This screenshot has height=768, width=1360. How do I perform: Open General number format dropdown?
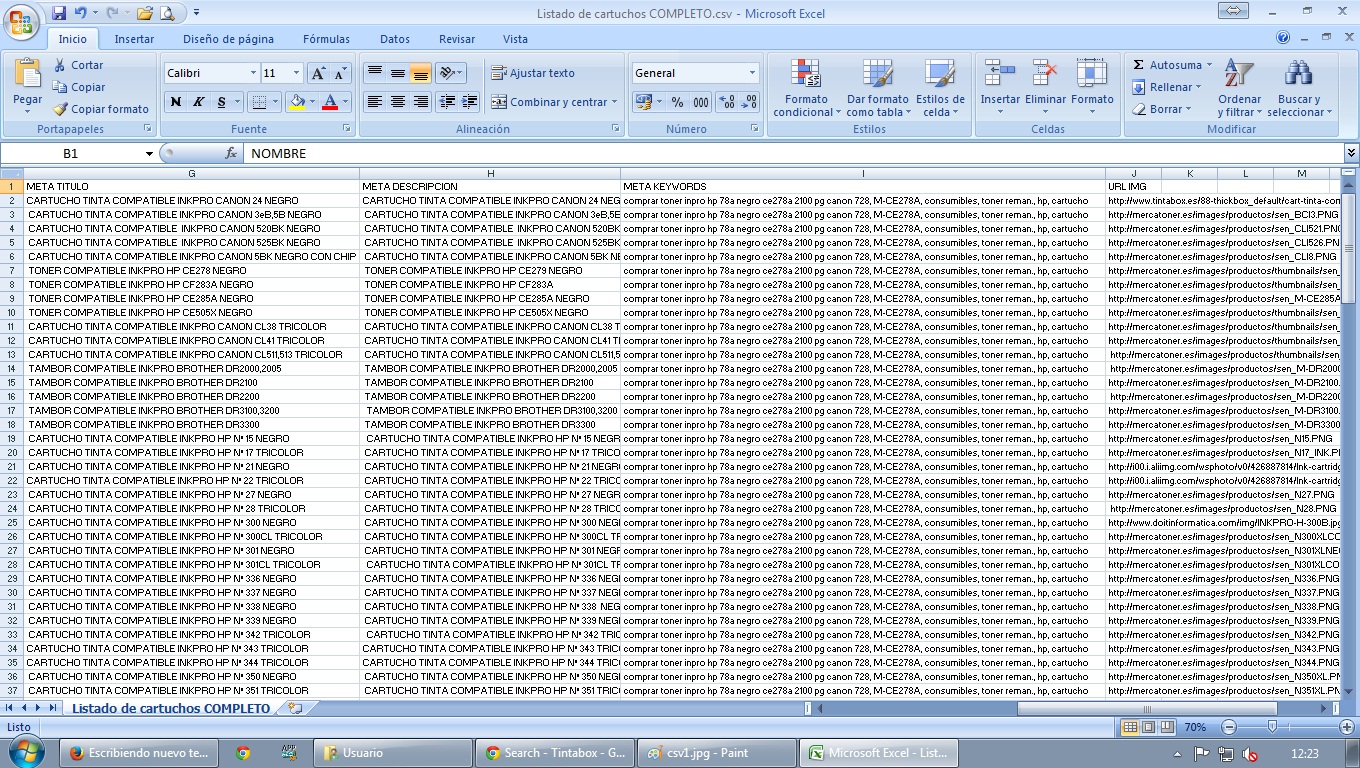coord(752,73)
